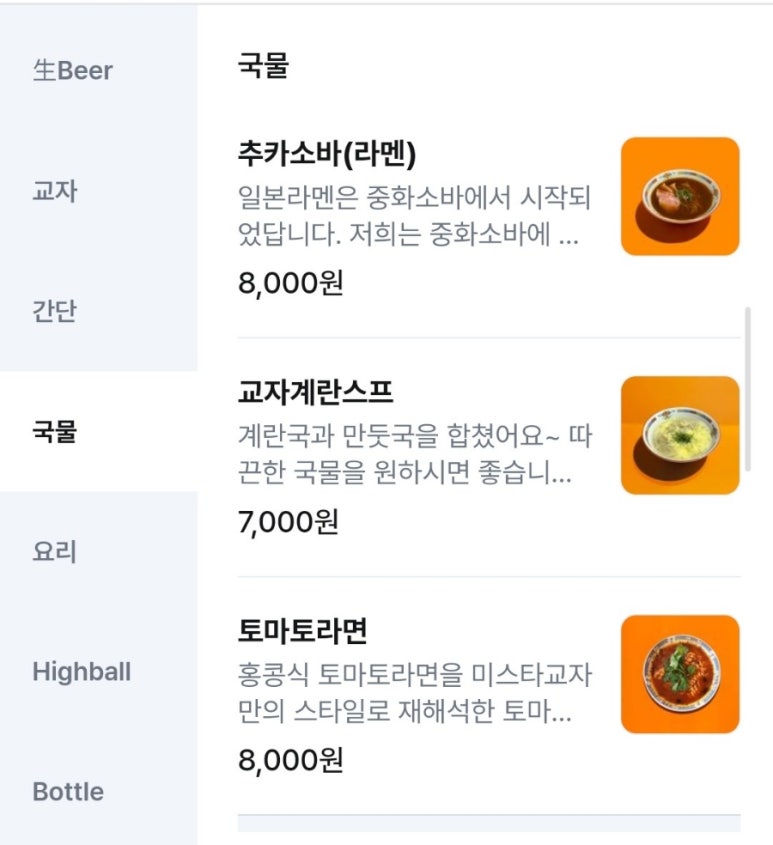This screenshot has width=773, height=845.
Task: Open the 토마토라면 menu item title
Action: pos(302,632)
